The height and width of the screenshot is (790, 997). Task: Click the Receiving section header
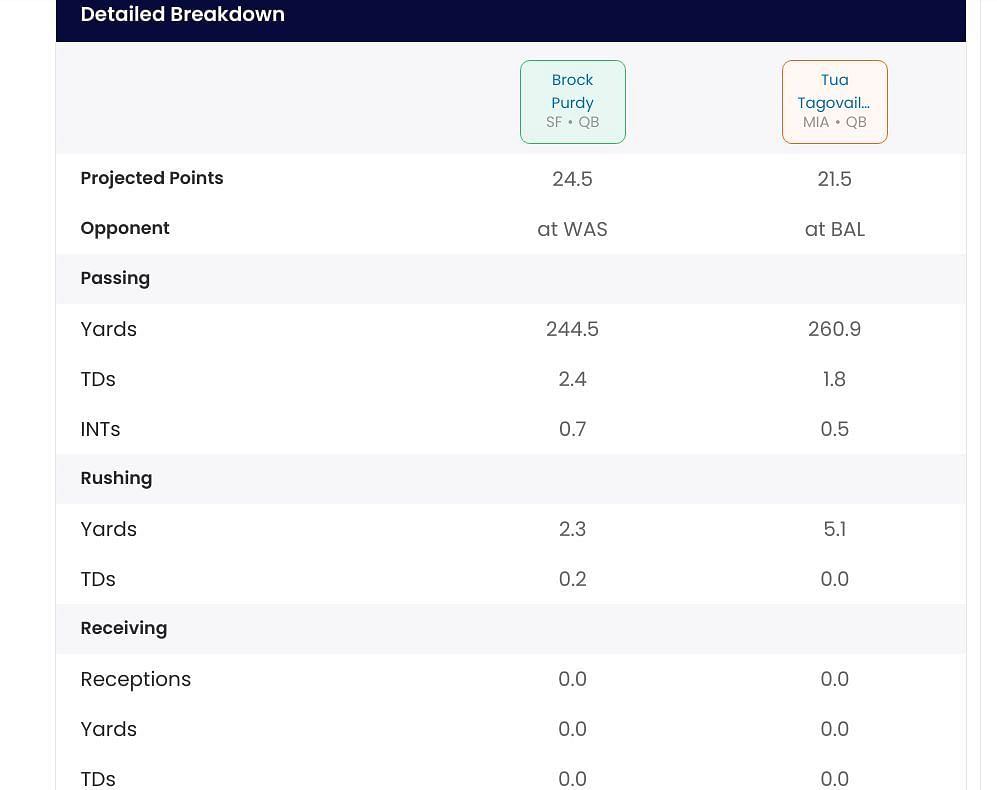[x=124, y=628]
